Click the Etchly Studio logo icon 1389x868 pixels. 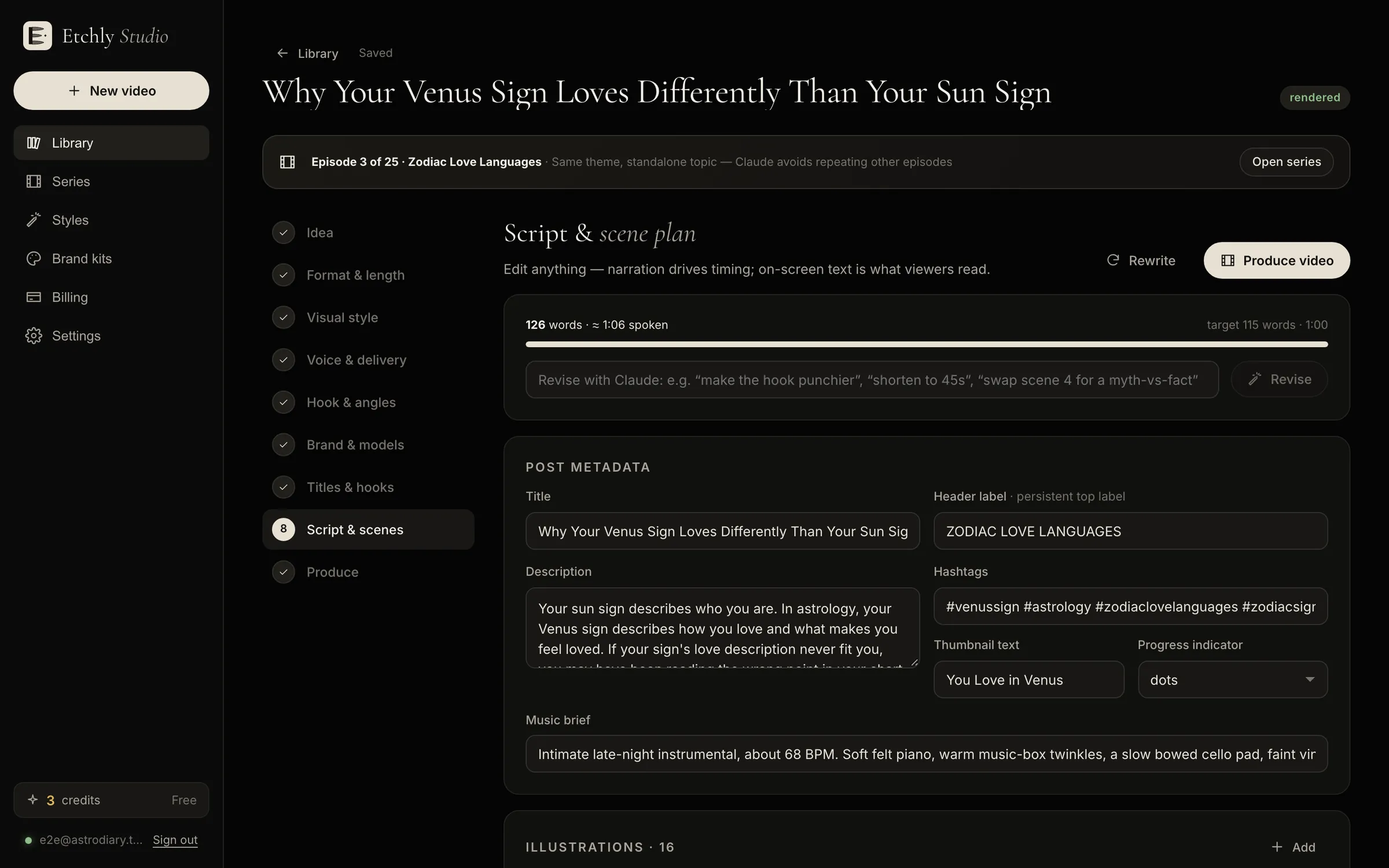(x=38, y=36)
